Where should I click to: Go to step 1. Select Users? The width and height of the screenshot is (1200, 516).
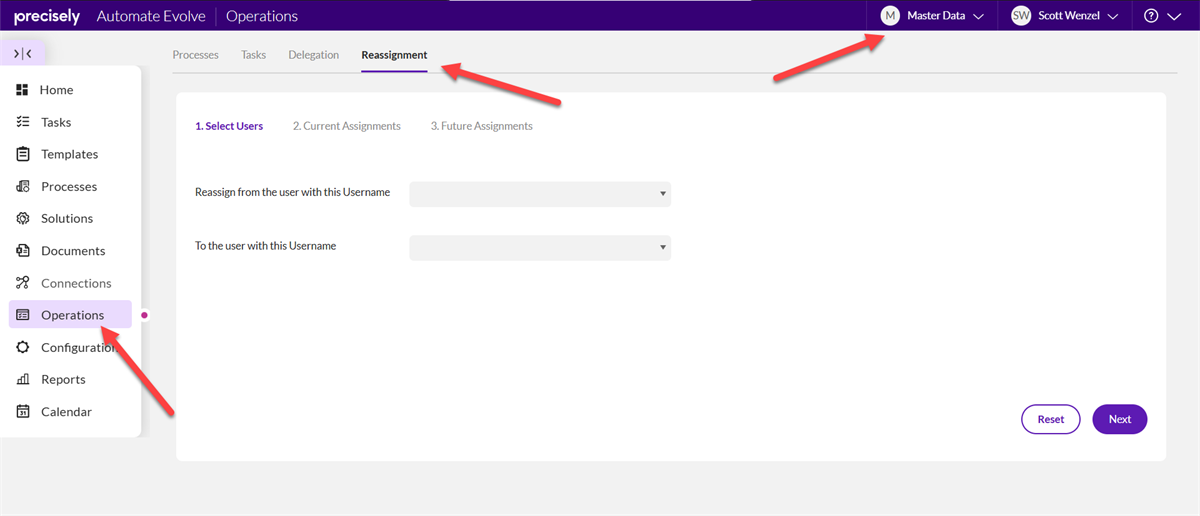(229, 126)
